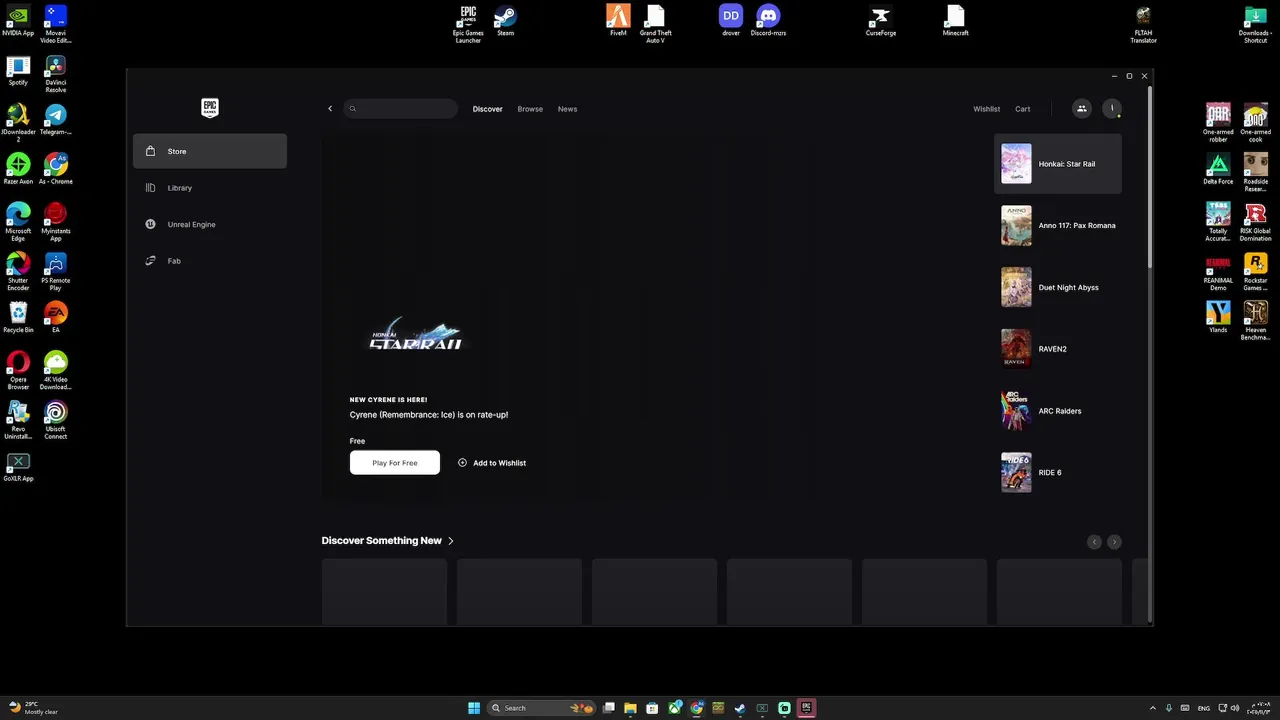
Task: Show next Discover Something New items
Action: click(1114, 542)
